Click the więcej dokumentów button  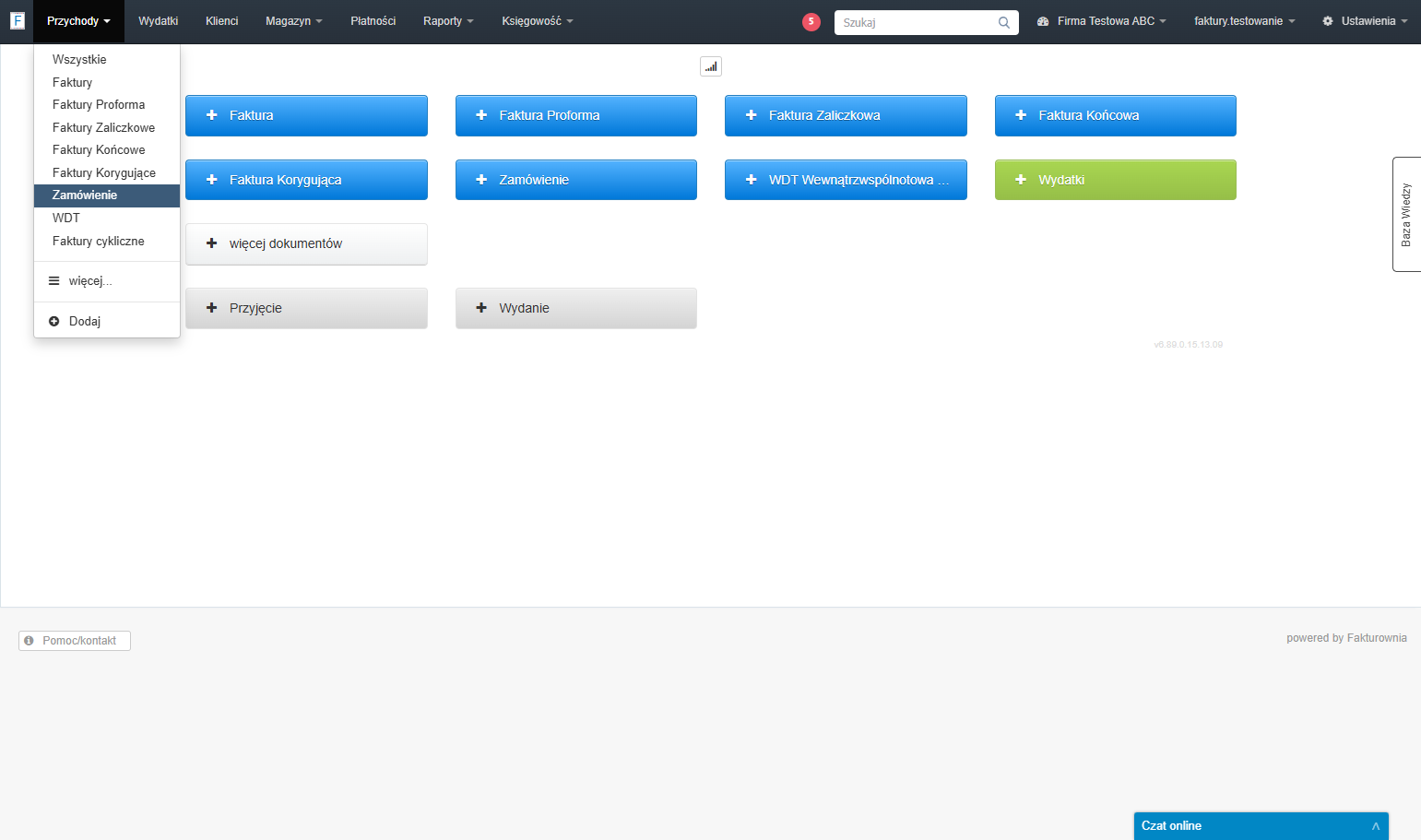(306, 244)
